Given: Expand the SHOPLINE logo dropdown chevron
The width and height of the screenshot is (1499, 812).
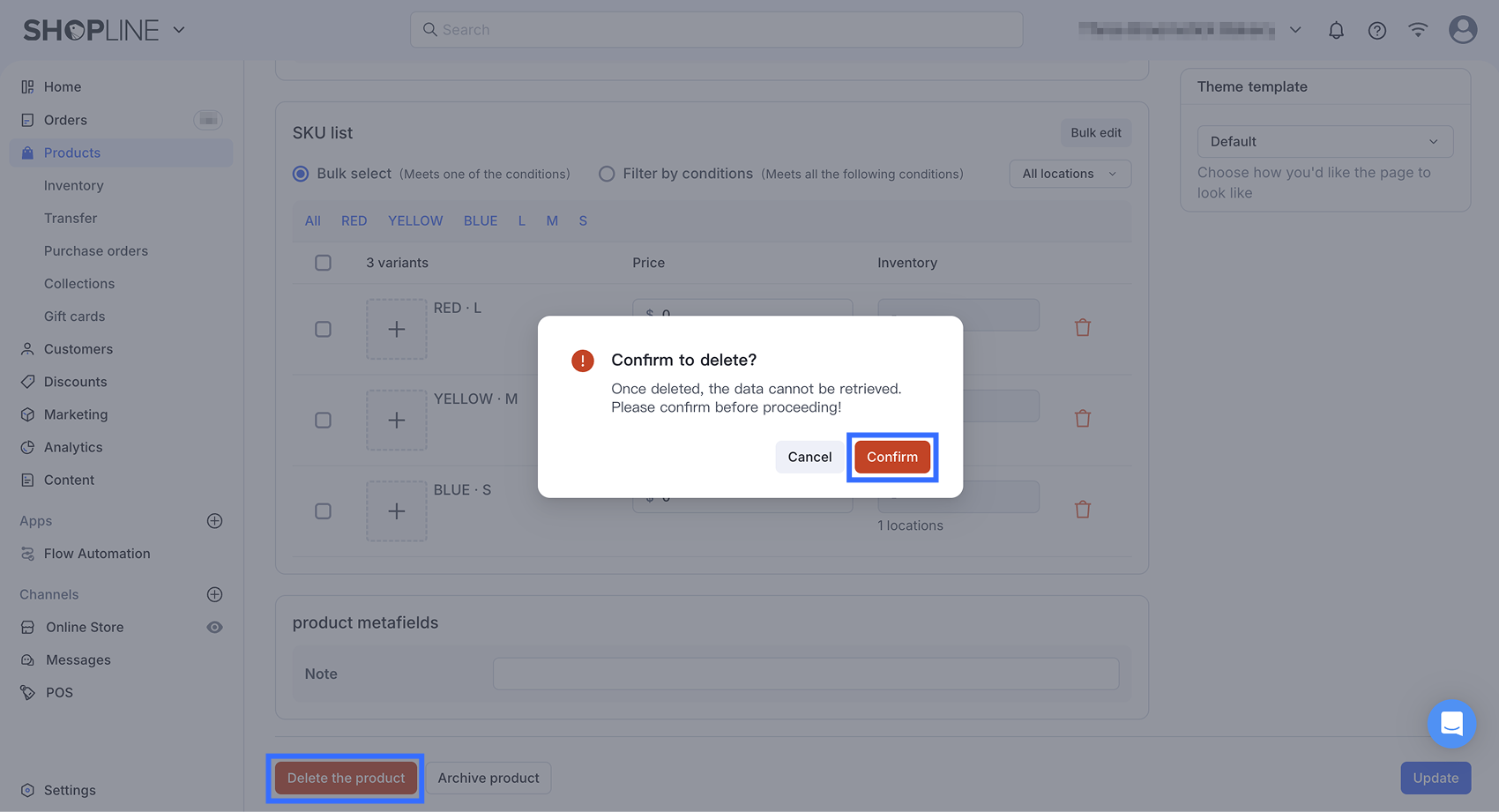Looking at the screenshot, I should pos(179,30).
